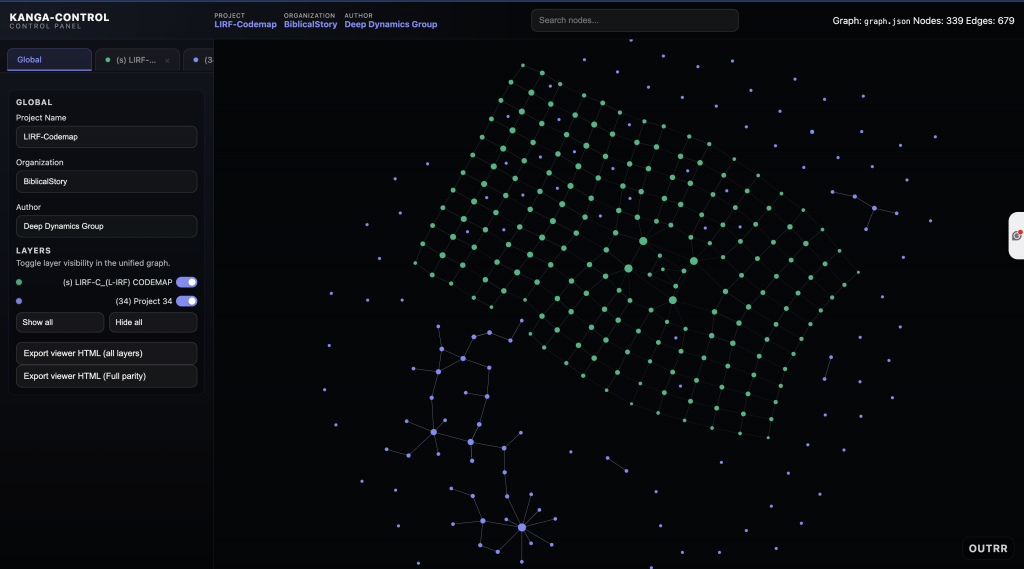This screenshot has height=569, width=1024.
Task: Select the large purple hub node with most spokes
Action: click(521, 527)
